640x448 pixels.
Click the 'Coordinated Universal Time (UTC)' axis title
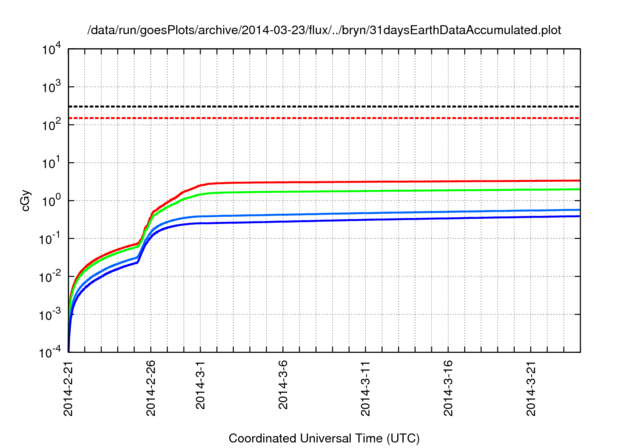tap(324, 439)
